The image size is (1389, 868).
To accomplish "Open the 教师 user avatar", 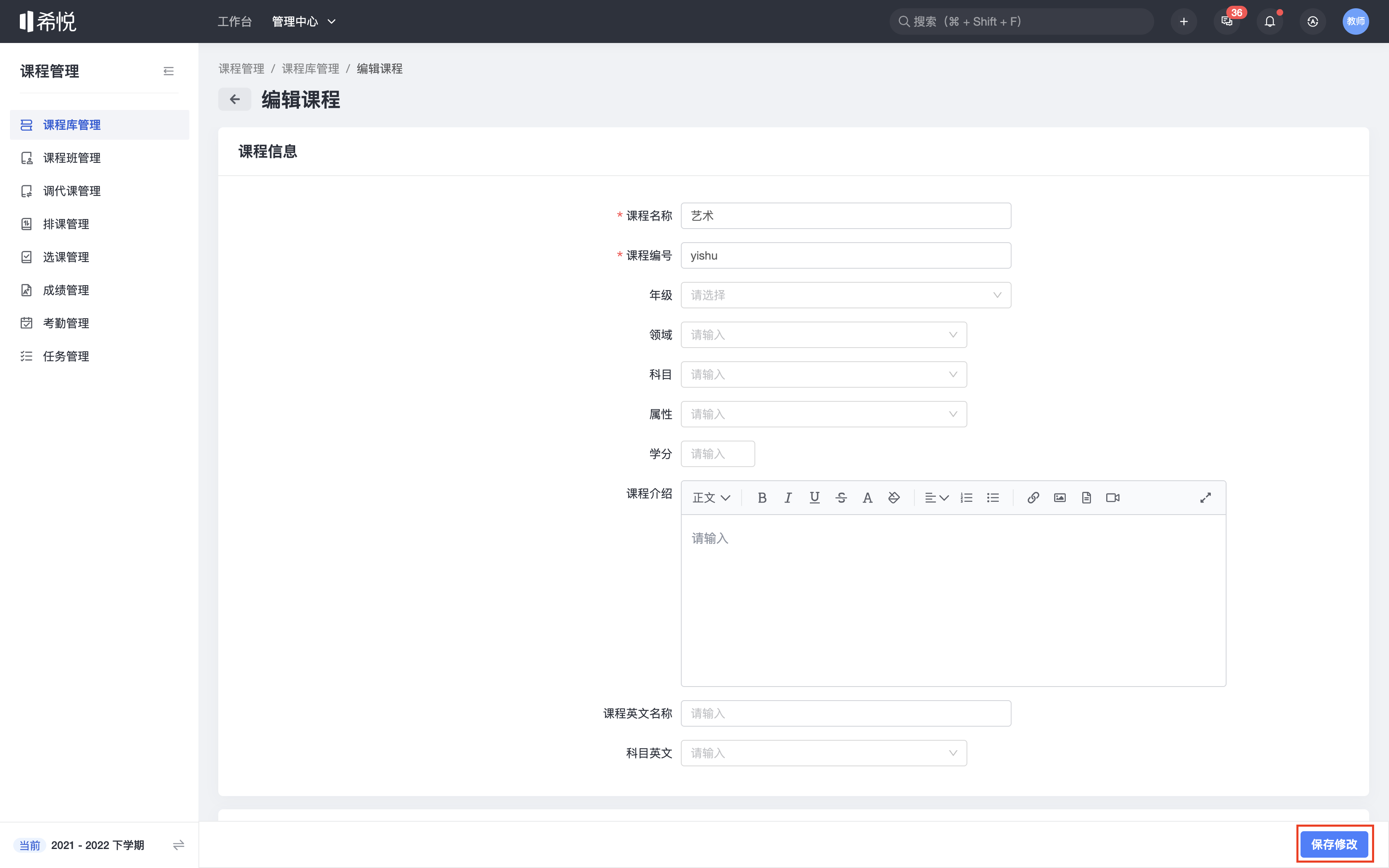I will click(x=1356, y=21).
